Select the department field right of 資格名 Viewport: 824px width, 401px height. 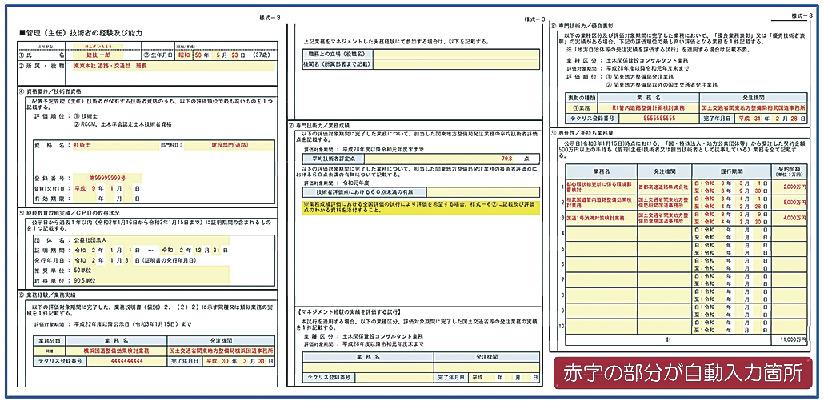pos(229,144)
